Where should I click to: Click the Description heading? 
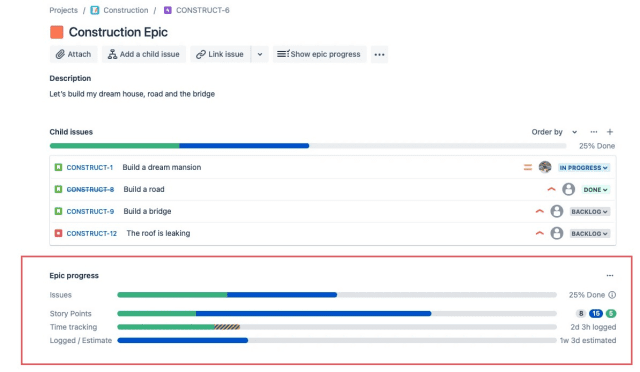(70, 78)
